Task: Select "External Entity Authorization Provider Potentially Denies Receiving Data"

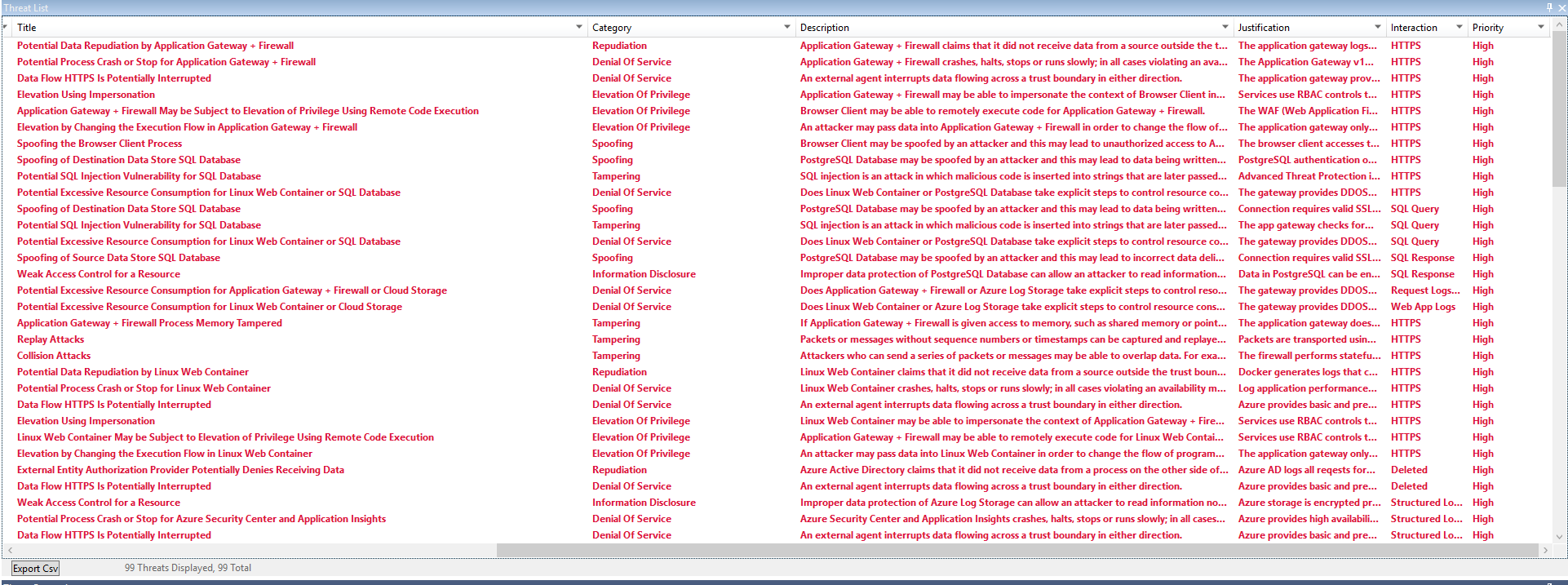Action: tap(180, 470)
